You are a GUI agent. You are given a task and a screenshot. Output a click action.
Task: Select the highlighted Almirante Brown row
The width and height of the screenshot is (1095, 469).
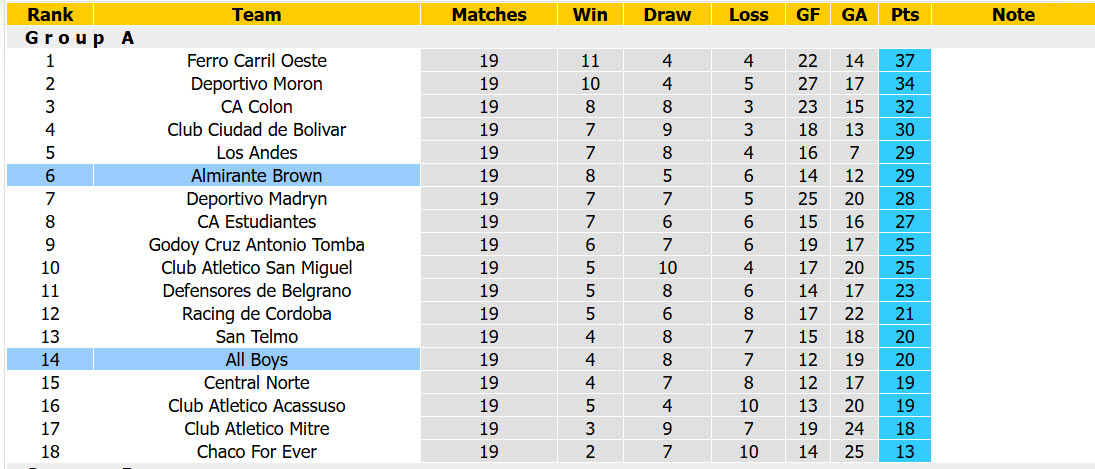coord(469,175)
